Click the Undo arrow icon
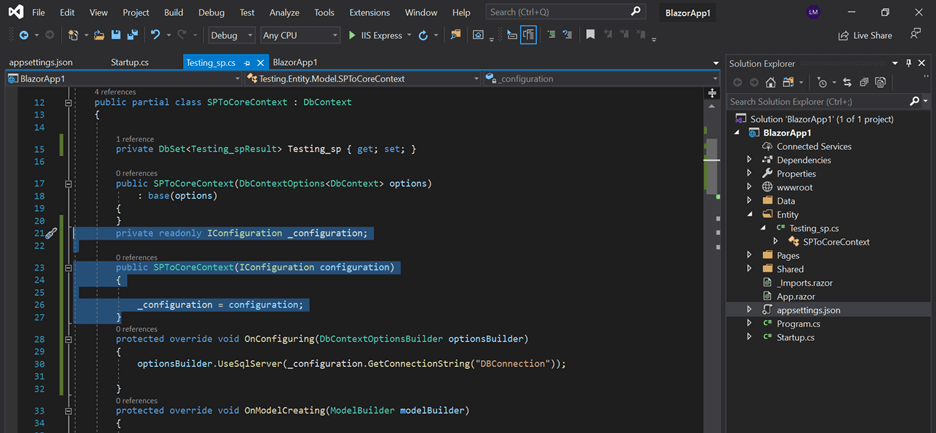 [x=155, y=35]
